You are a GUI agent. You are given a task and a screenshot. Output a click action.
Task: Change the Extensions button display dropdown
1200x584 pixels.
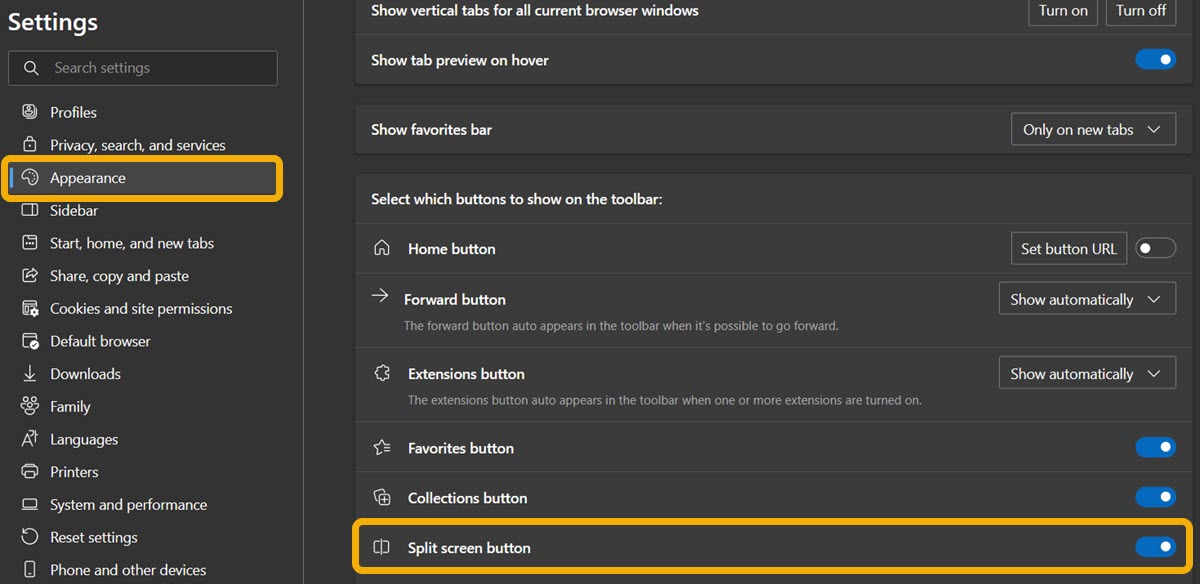[x=1087, y=372]
